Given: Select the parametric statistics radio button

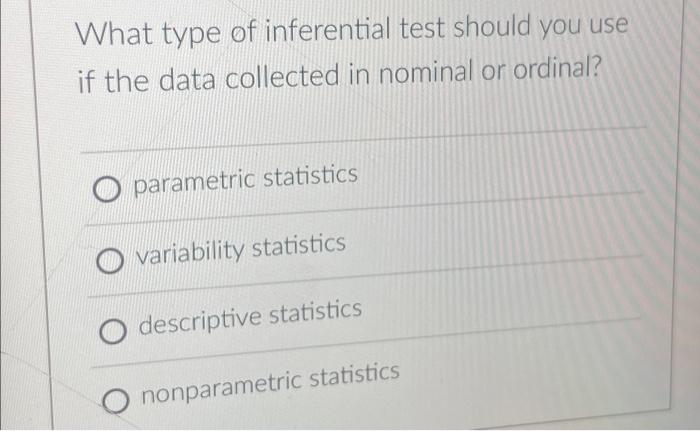Looking at the screenshot, I should [107, 189].
